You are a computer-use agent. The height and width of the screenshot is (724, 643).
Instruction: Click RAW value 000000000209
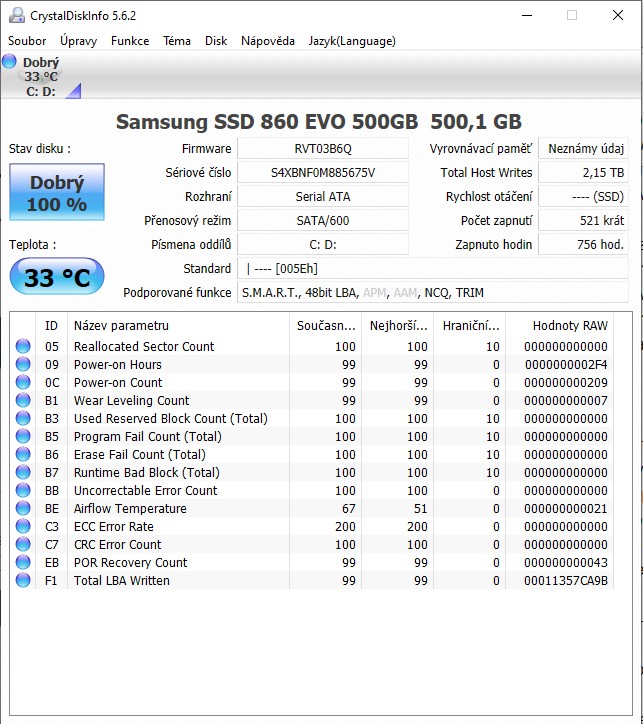[x=565, y=382]
